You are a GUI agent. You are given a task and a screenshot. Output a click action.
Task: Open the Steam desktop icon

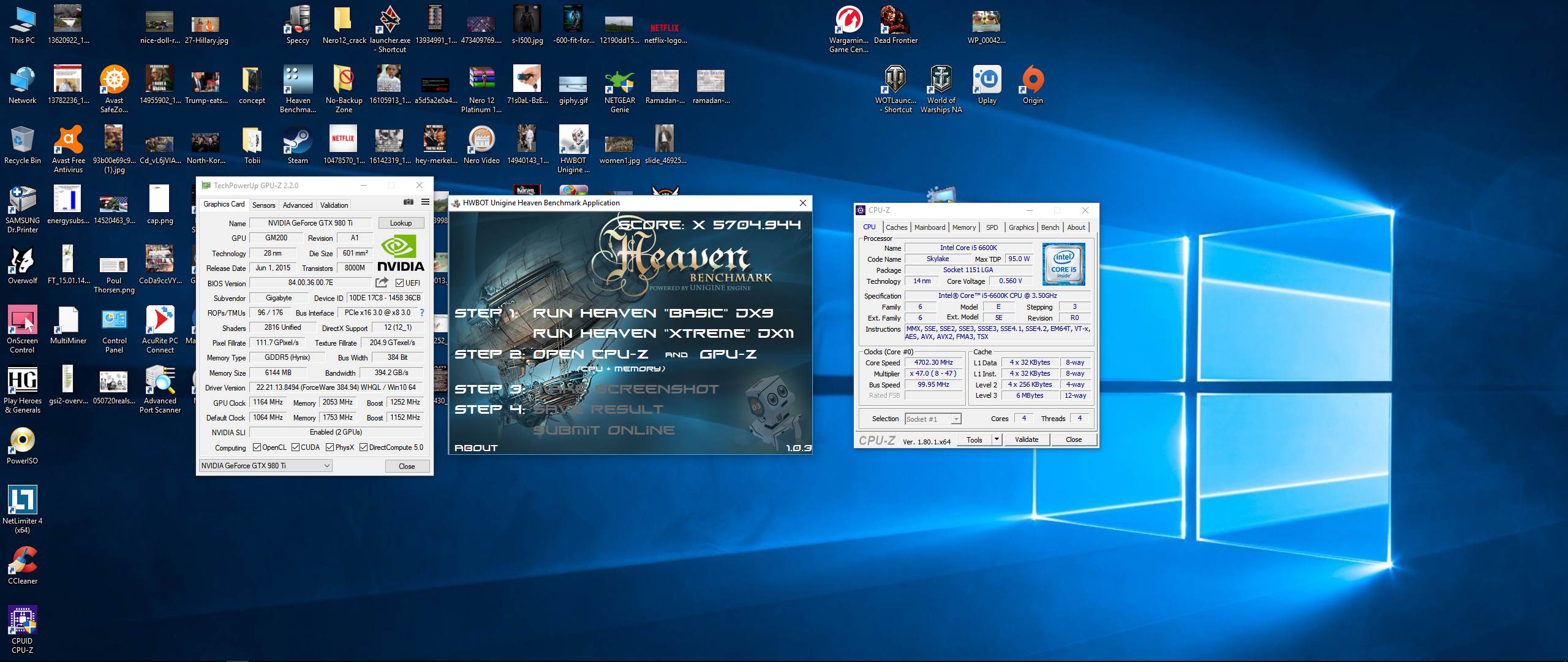(x=298, y=145)
